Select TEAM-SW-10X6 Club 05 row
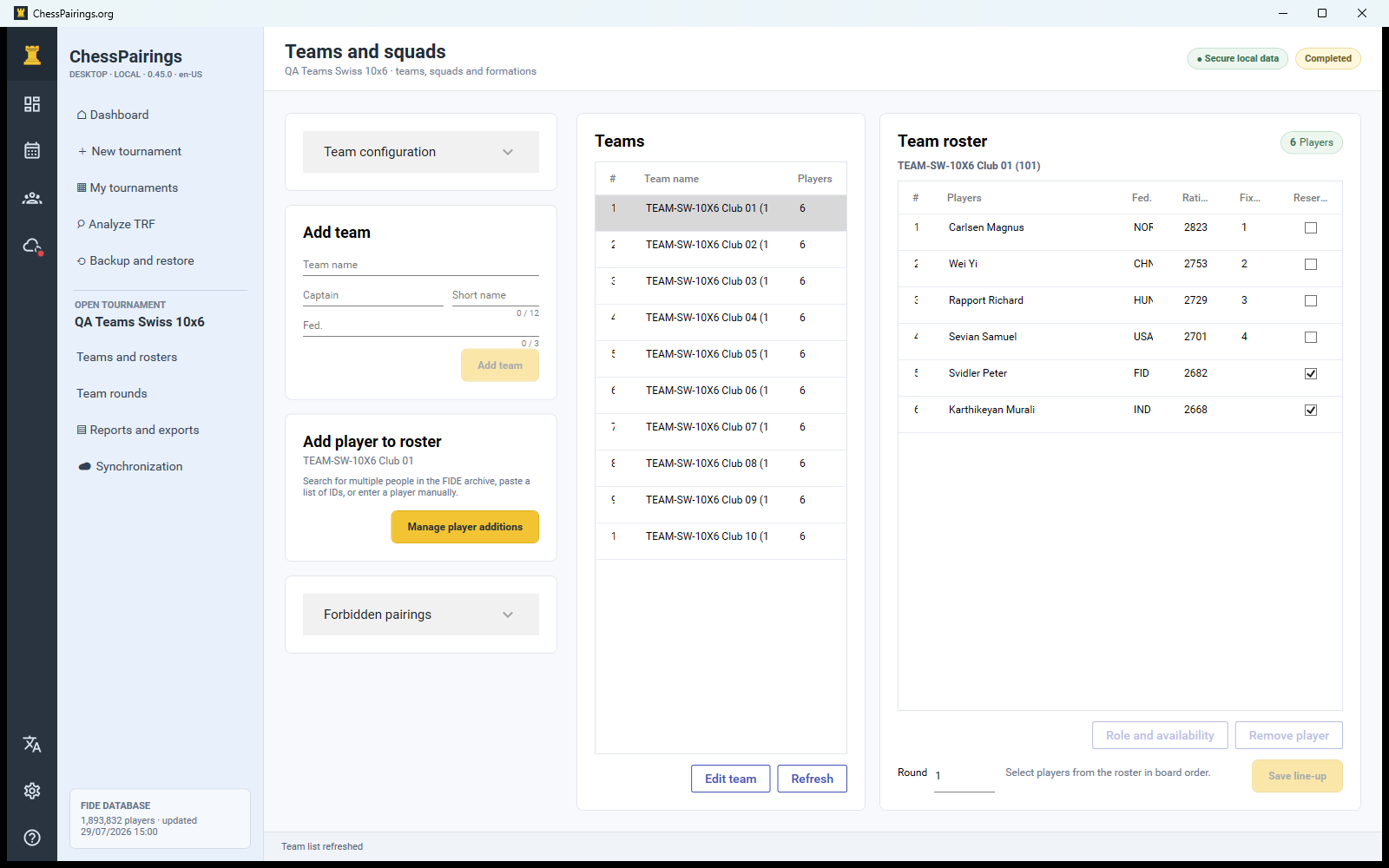Image resolution: width=1389 pixels, height=868 pixels. [x=721, y=354]
